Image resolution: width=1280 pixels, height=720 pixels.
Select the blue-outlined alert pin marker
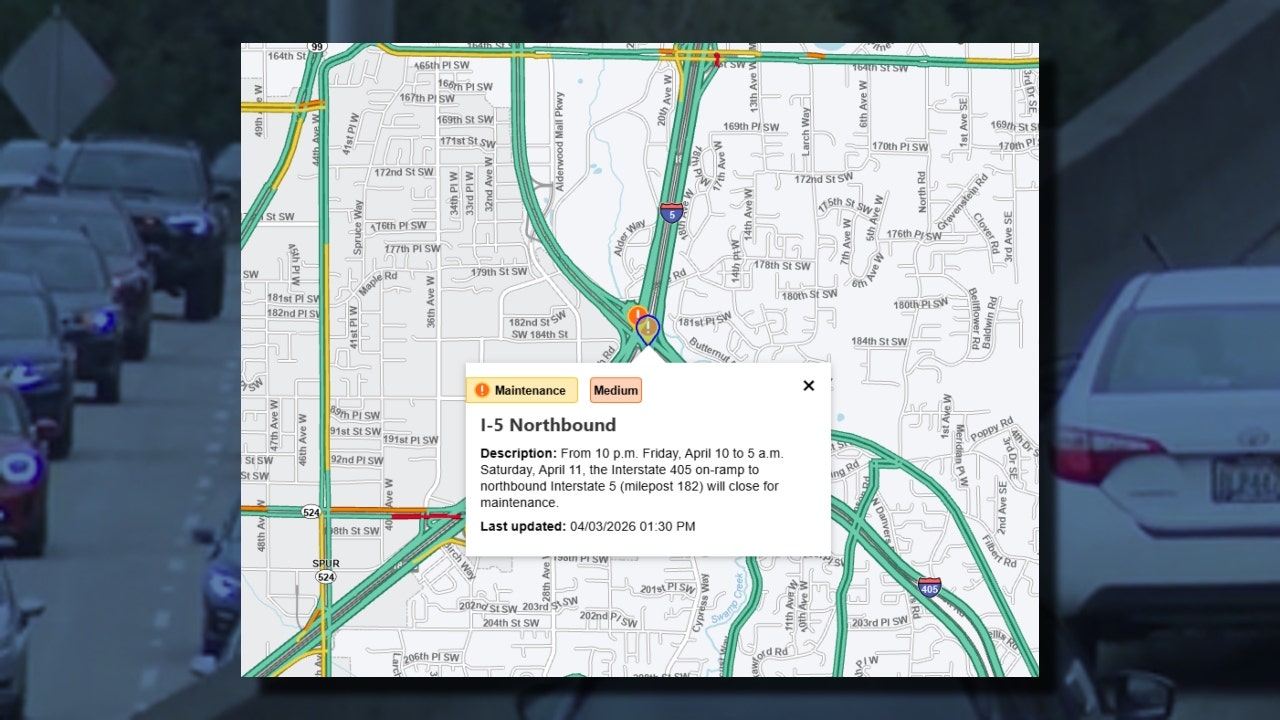648,328
